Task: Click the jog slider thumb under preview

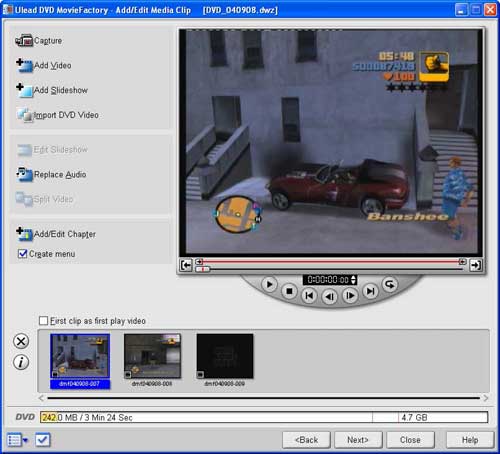Action: point(202,269)
